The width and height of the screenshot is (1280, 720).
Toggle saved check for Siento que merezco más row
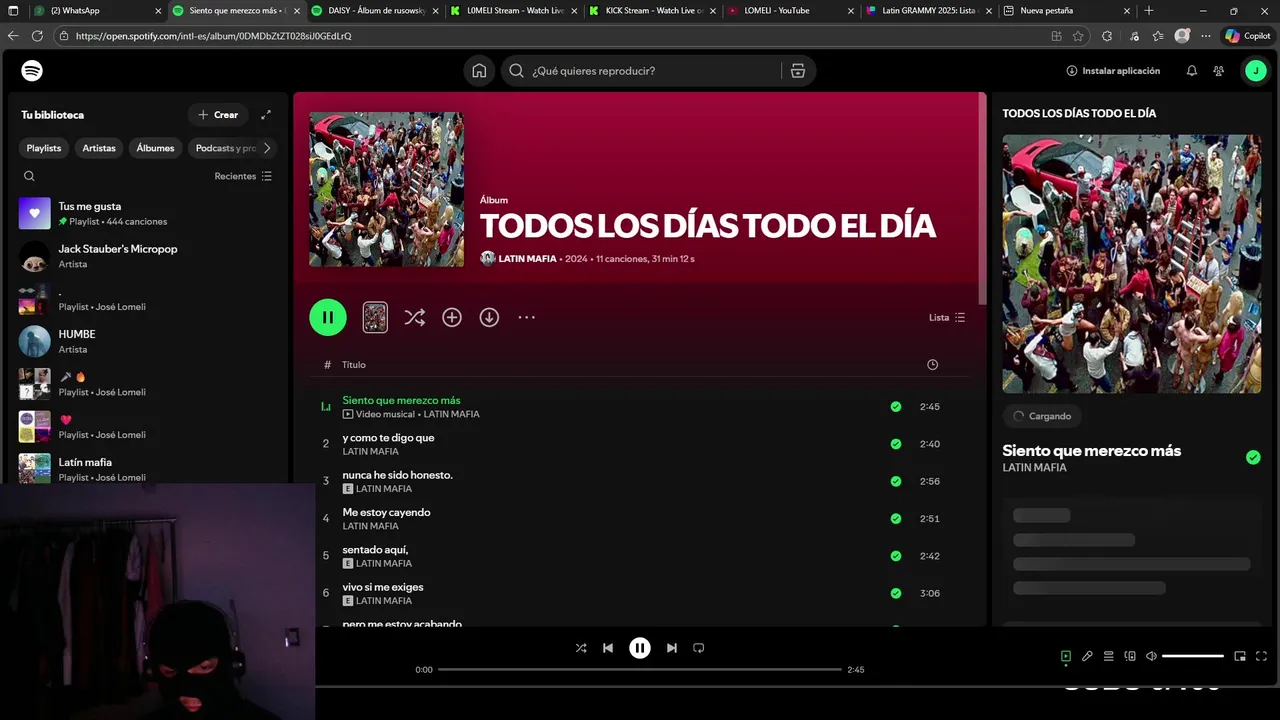pos(896,407)
